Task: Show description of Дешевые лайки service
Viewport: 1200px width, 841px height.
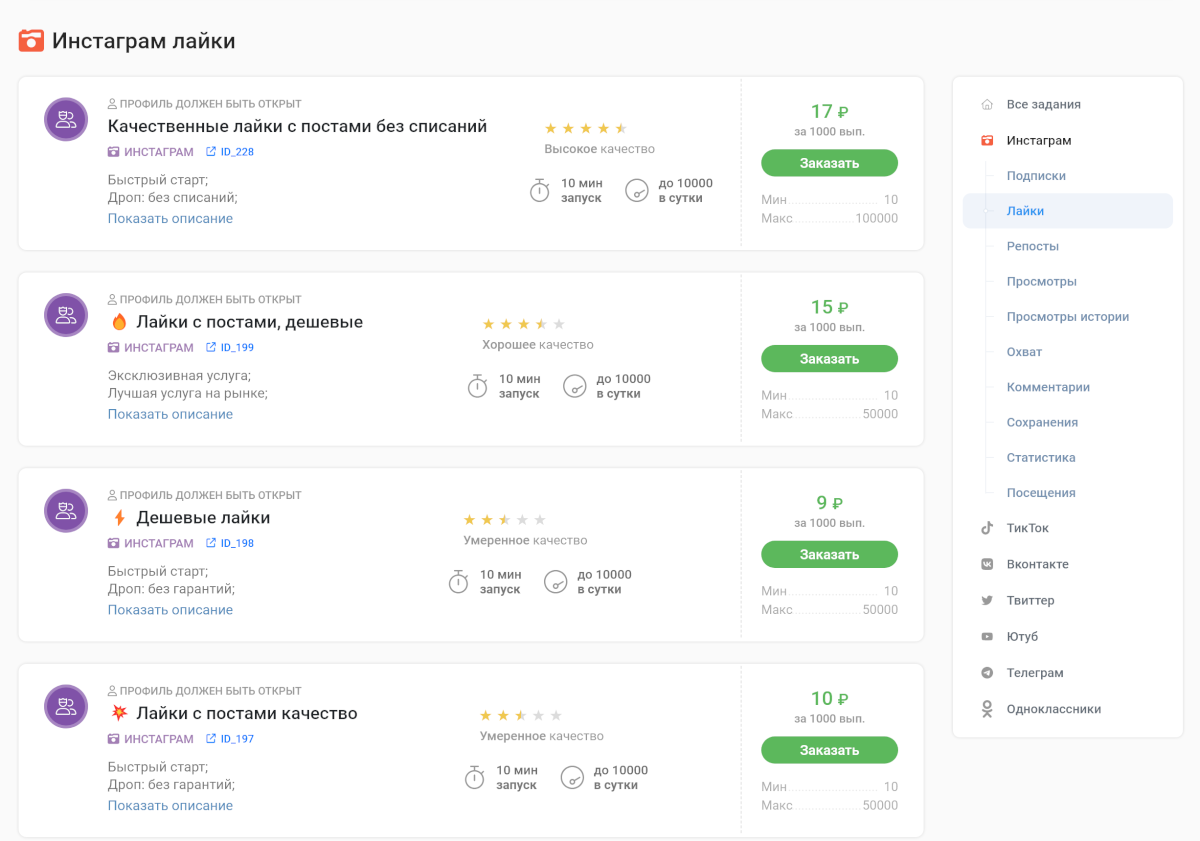Action: click(170, 610)
